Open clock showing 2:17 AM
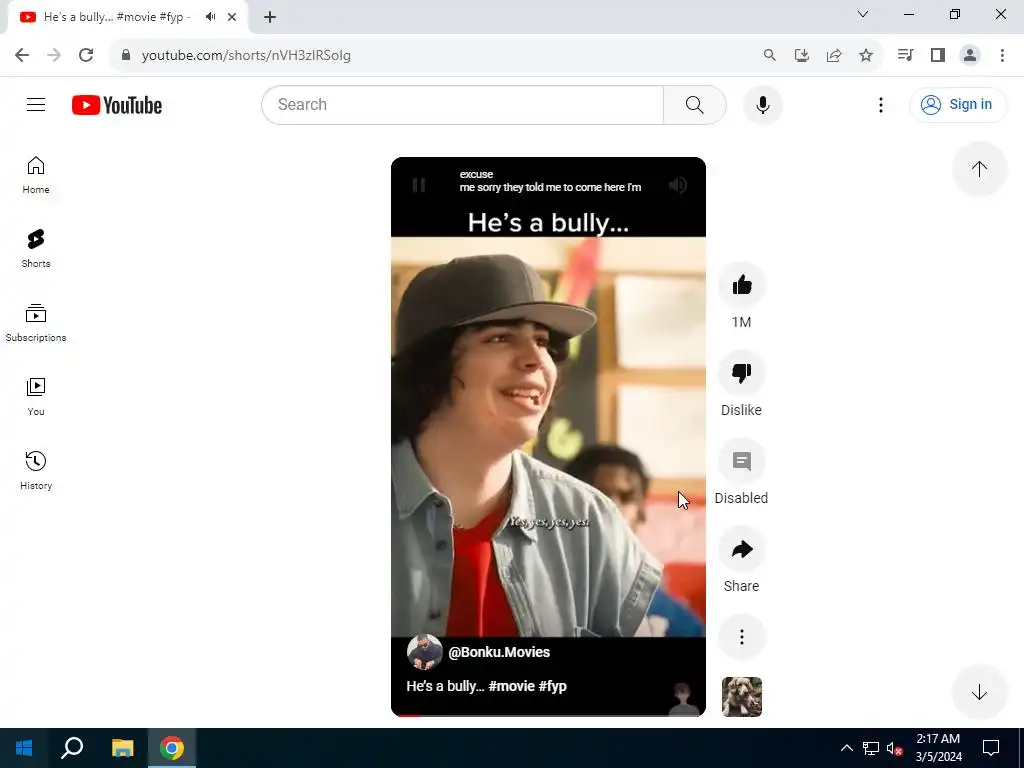Viewport: 1024px width, 768px height. point(938,748)
